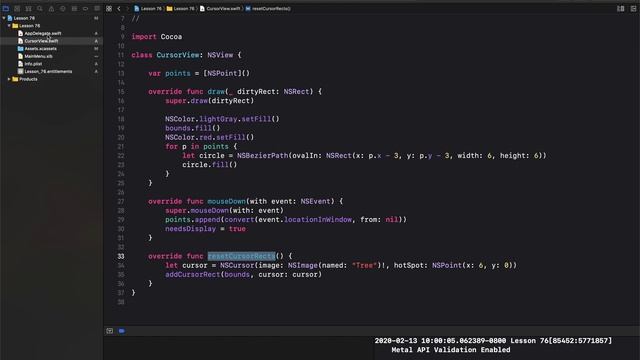Viewport: 640px width, 360px height.
Task: Open the Test navigator
Action: pyautogui.click(x=62, y=8)
